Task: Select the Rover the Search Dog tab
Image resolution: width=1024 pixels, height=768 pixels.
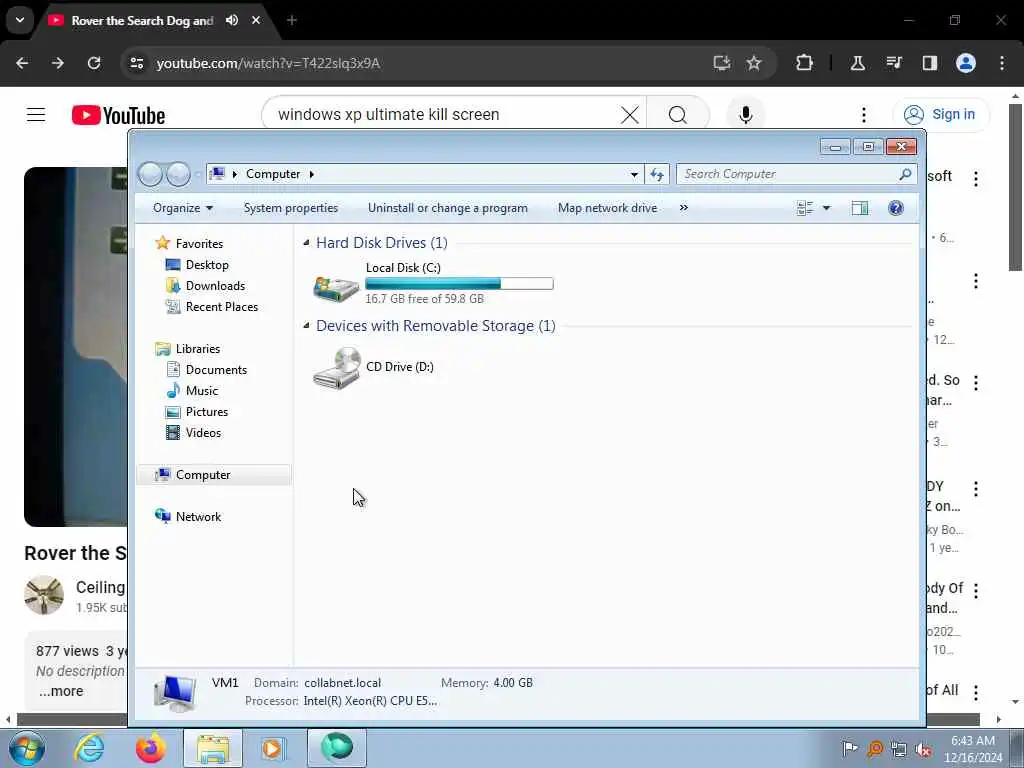Action: click(142, 21)
